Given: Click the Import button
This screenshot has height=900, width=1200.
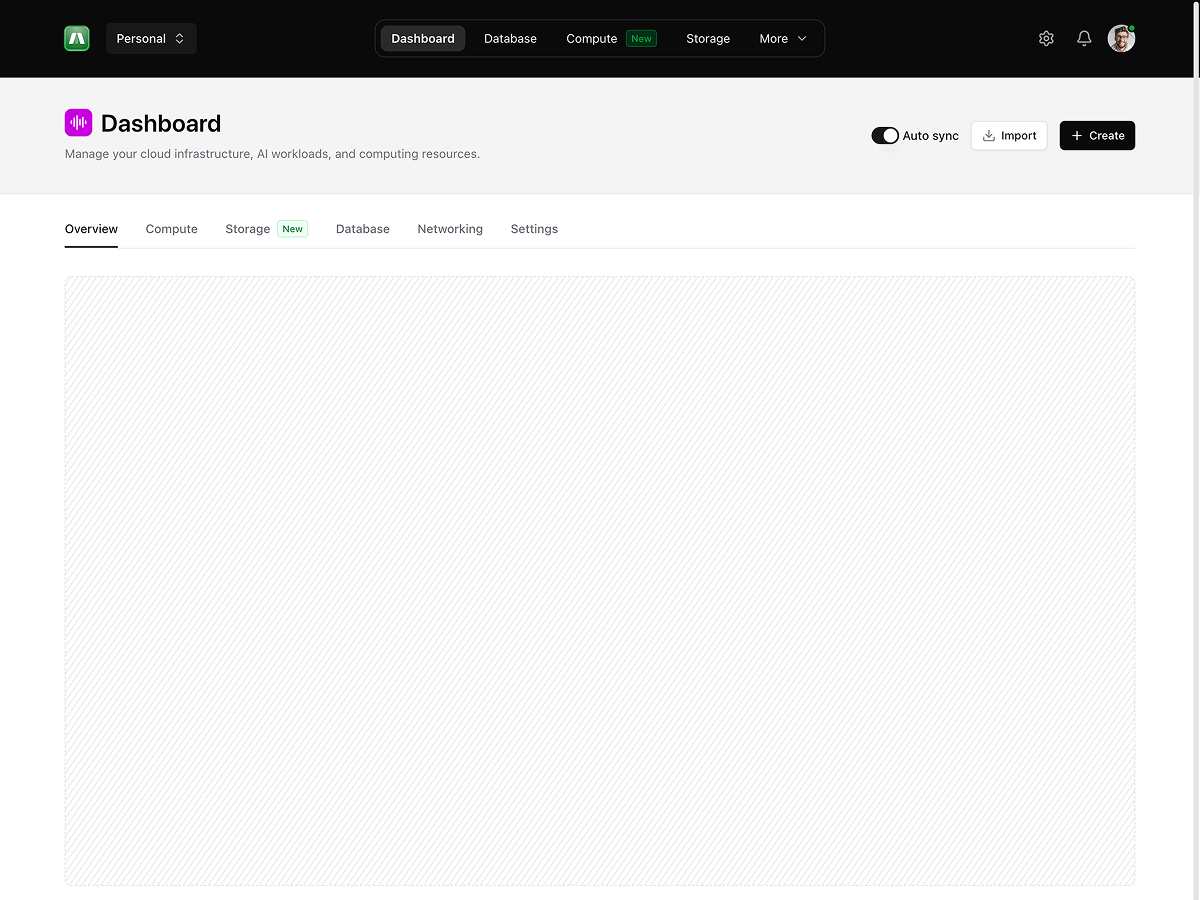Looking at the screenshot, I should pyautogui.click(x=1008, y=136).
